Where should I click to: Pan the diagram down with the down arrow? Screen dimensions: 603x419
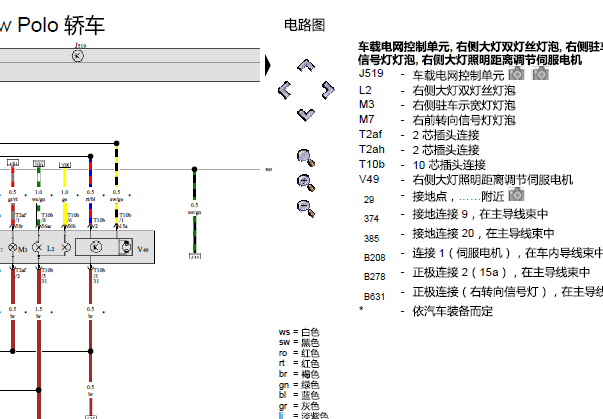(x=306, y=115)
